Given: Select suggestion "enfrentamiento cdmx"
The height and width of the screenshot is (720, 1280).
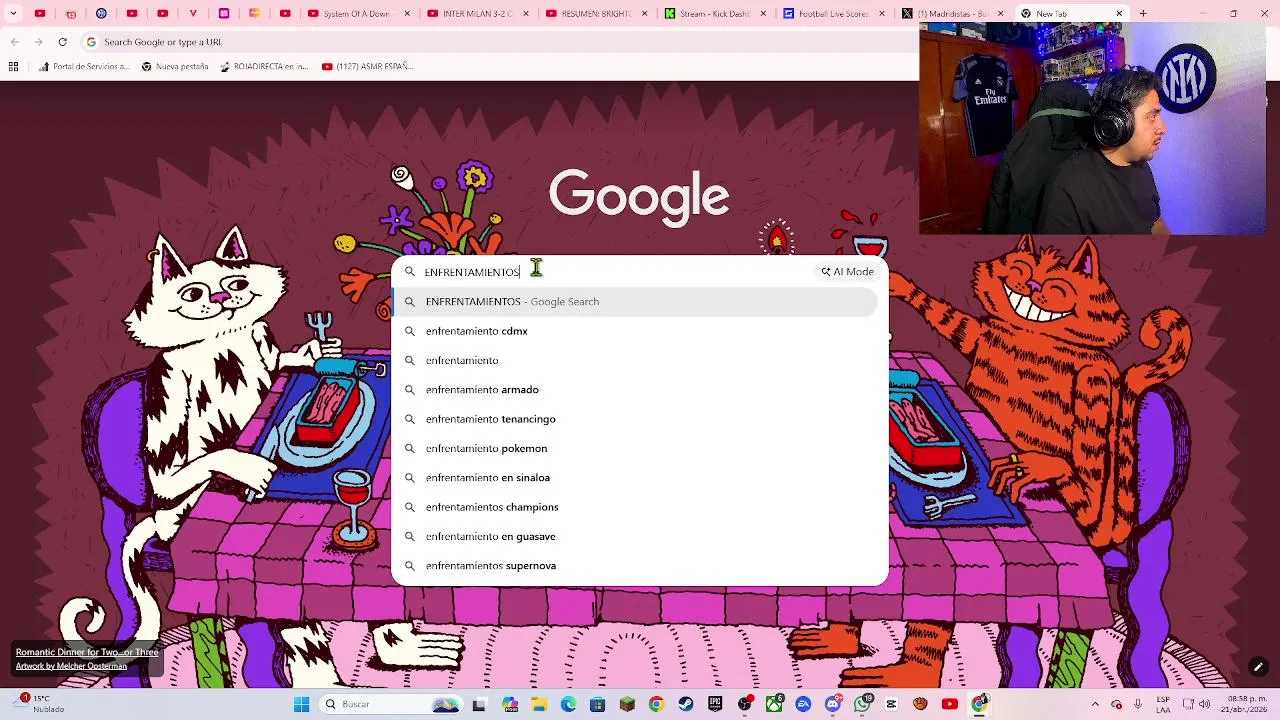Looking at the screenshot, I should (x=634, y=331).
